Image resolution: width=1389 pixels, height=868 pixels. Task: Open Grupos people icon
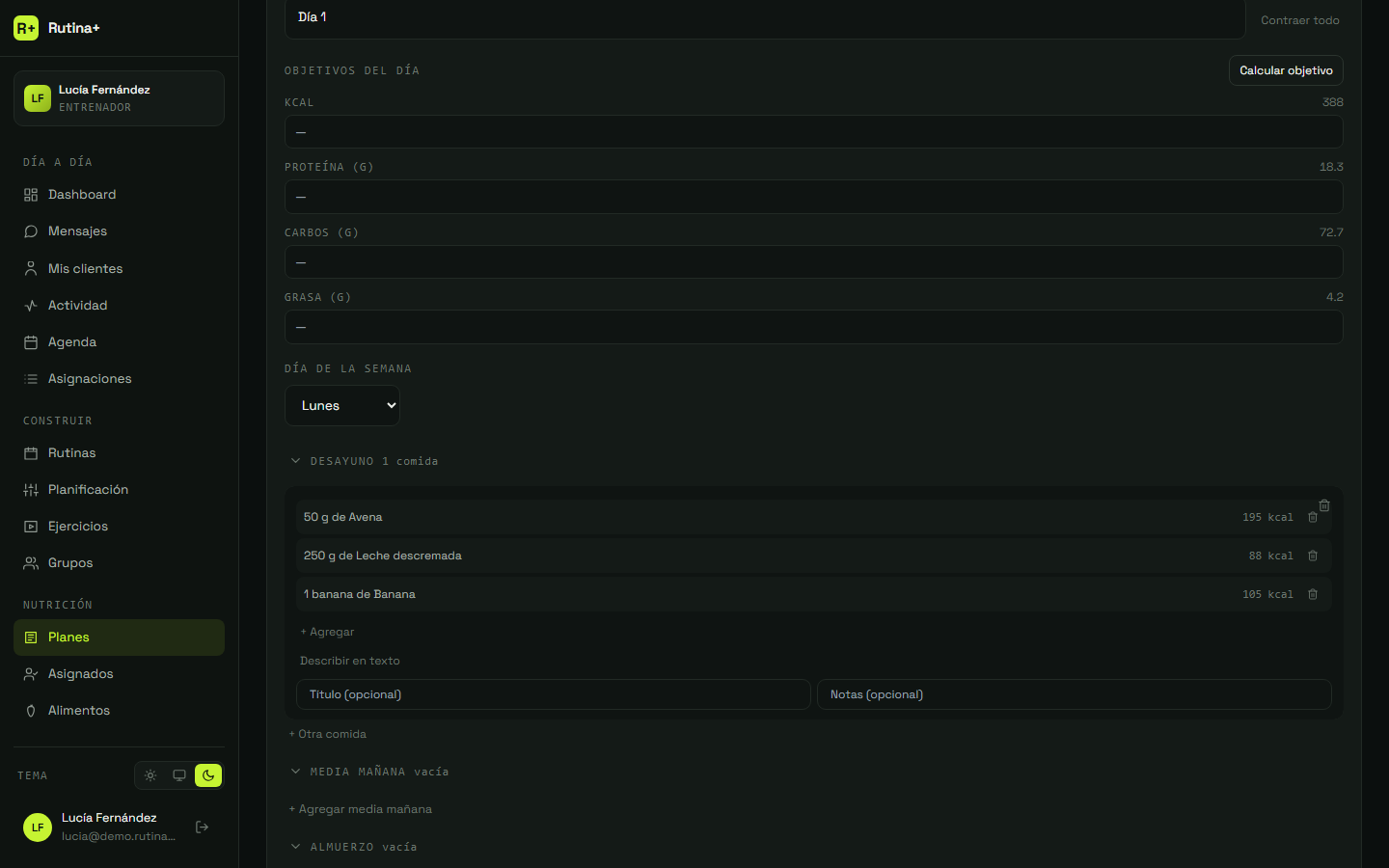(31, 563)
